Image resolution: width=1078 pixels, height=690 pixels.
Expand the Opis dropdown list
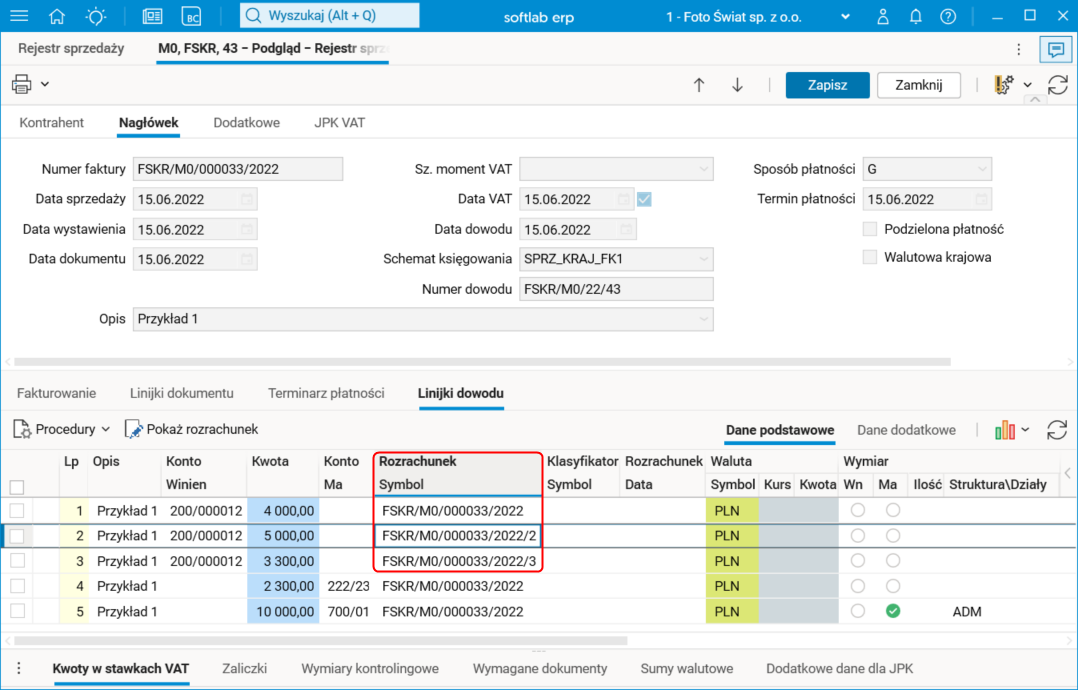pyautogui.click(x=703, y=319)
